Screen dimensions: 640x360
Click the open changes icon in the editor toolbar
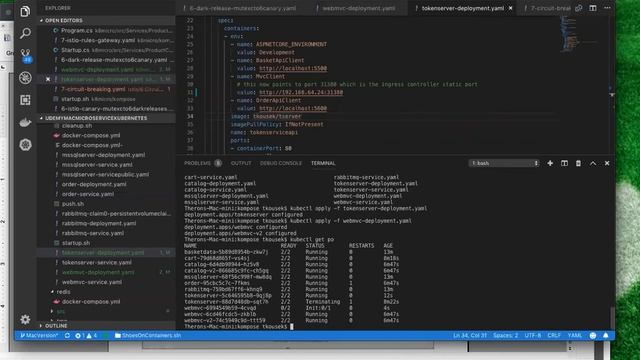click(x=579, y=8)
